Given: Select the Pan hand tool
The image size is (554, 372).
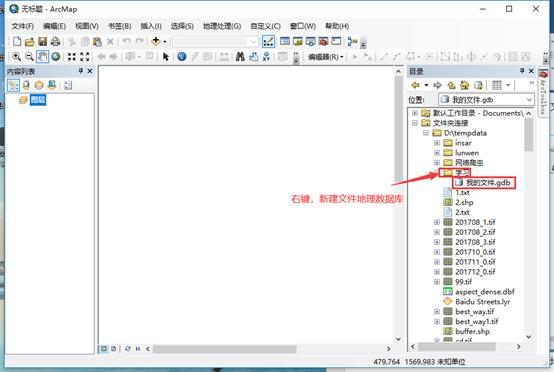Looking at the screenshot, I should pos(42,57).
